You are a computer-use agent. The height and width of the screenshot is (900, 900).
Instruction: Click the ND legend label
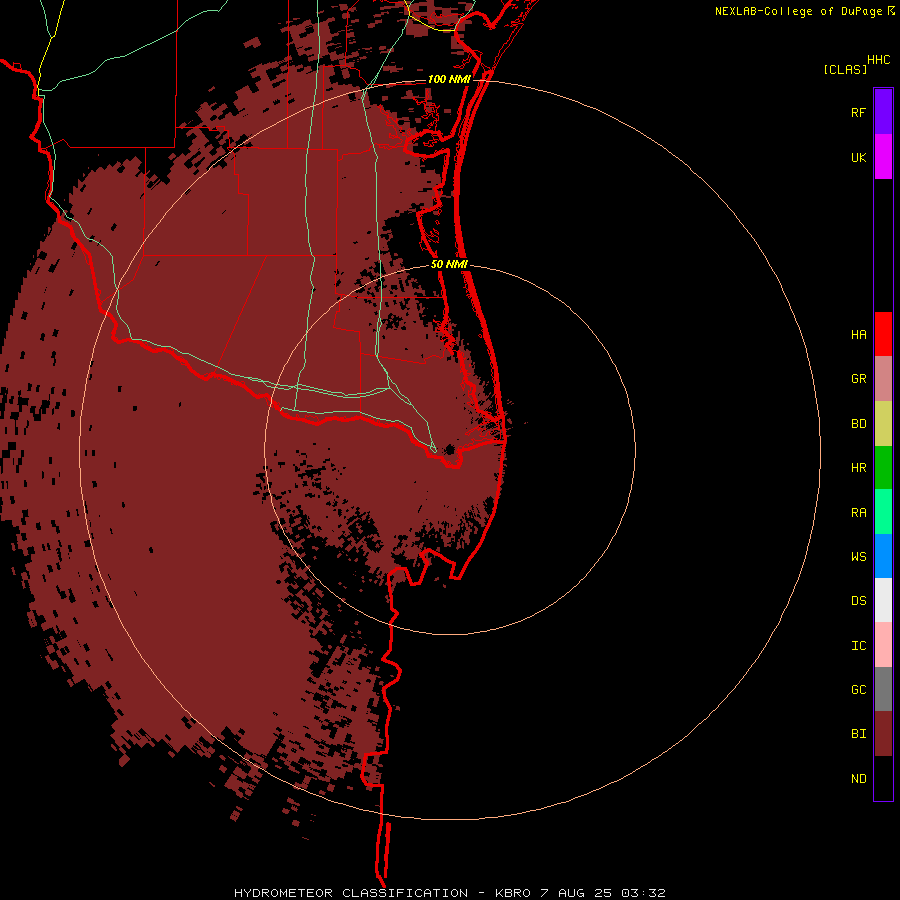pyautogui.click(x=858, y=779)
